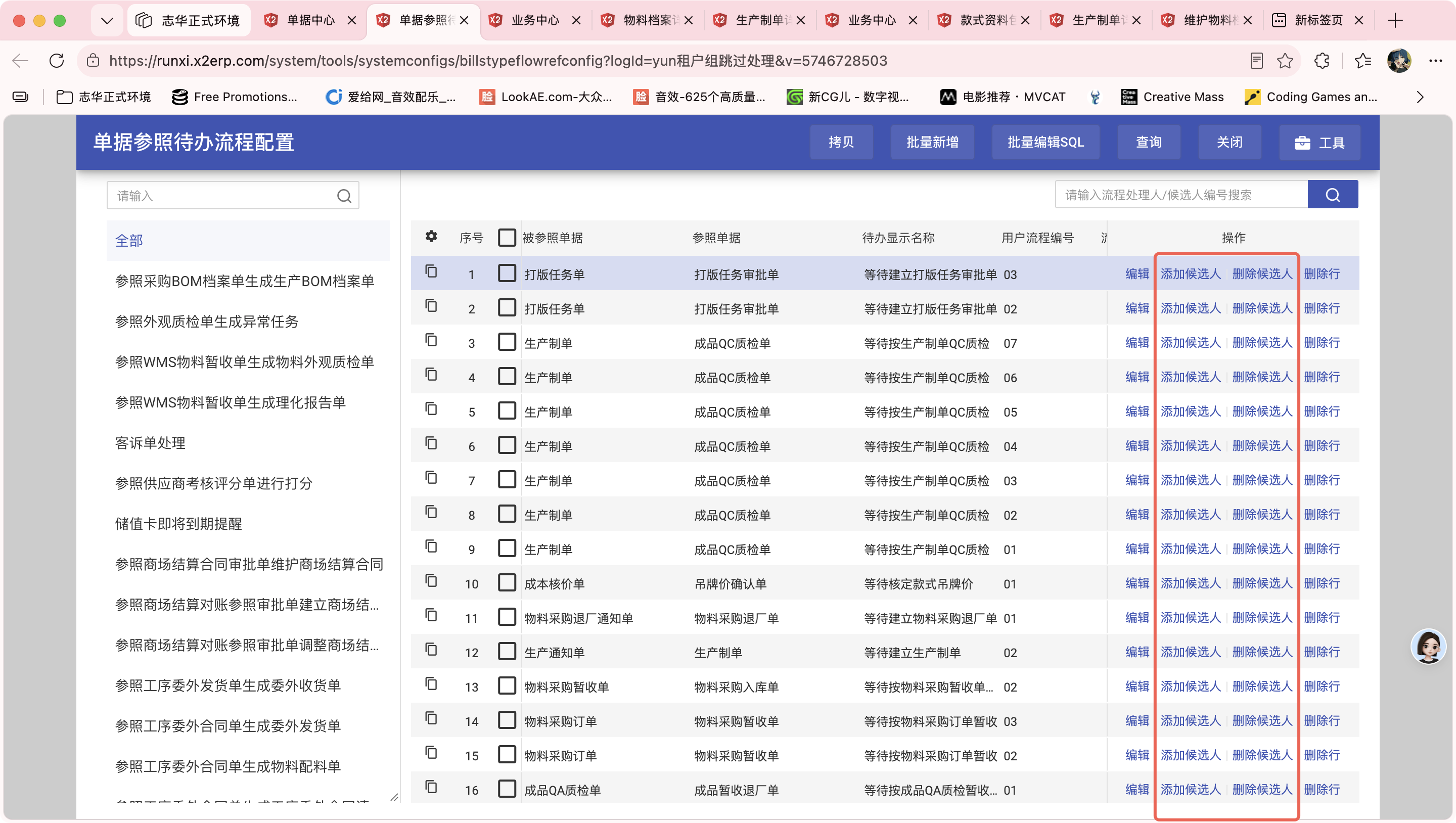
Task: Tick the select-all header checkbox
Action: tap(507, 238)
